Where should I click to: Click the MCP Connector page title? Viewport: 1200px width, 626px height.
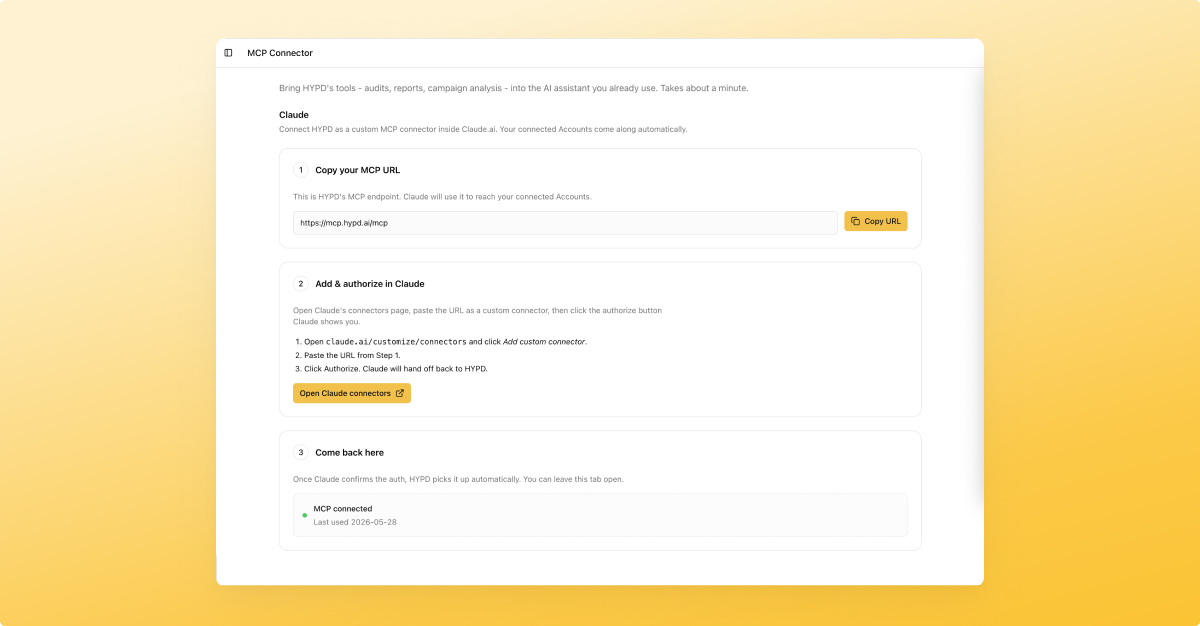click(x=280, y=53)
